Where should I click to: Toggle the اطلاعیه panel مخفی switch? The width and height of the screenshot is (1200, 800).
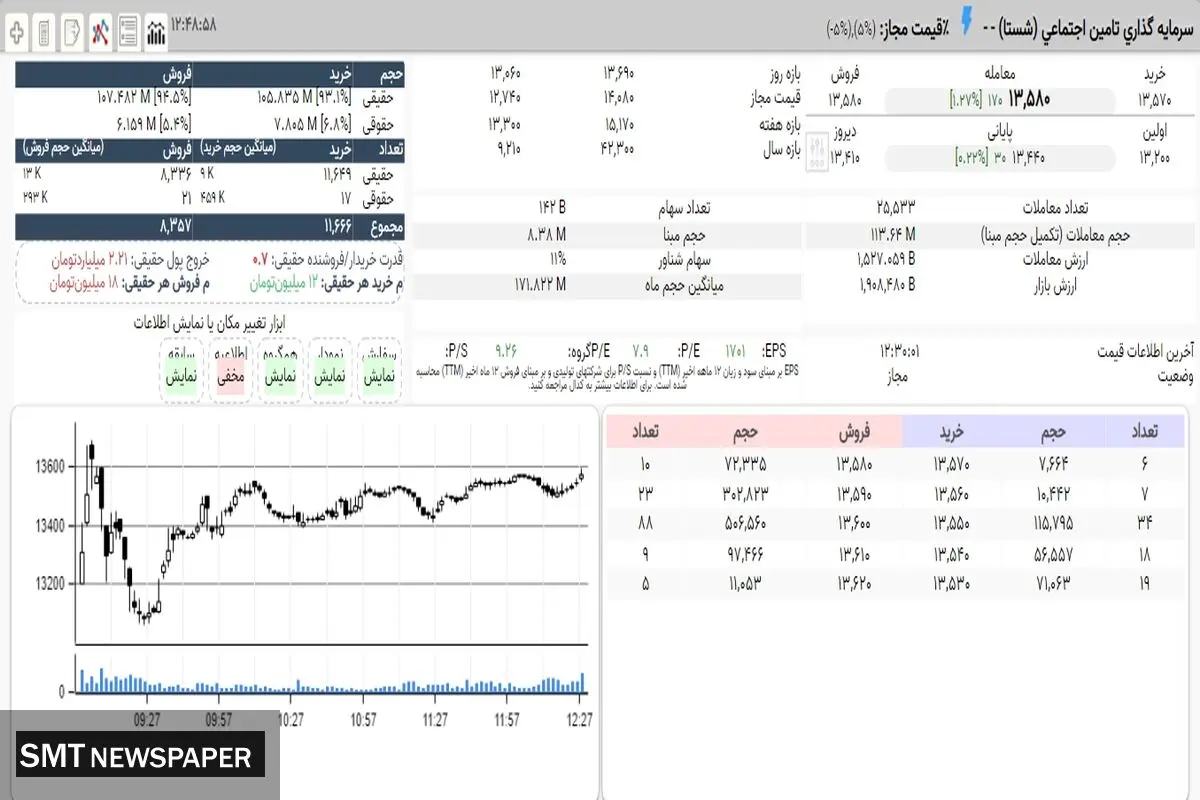point(232,378)
